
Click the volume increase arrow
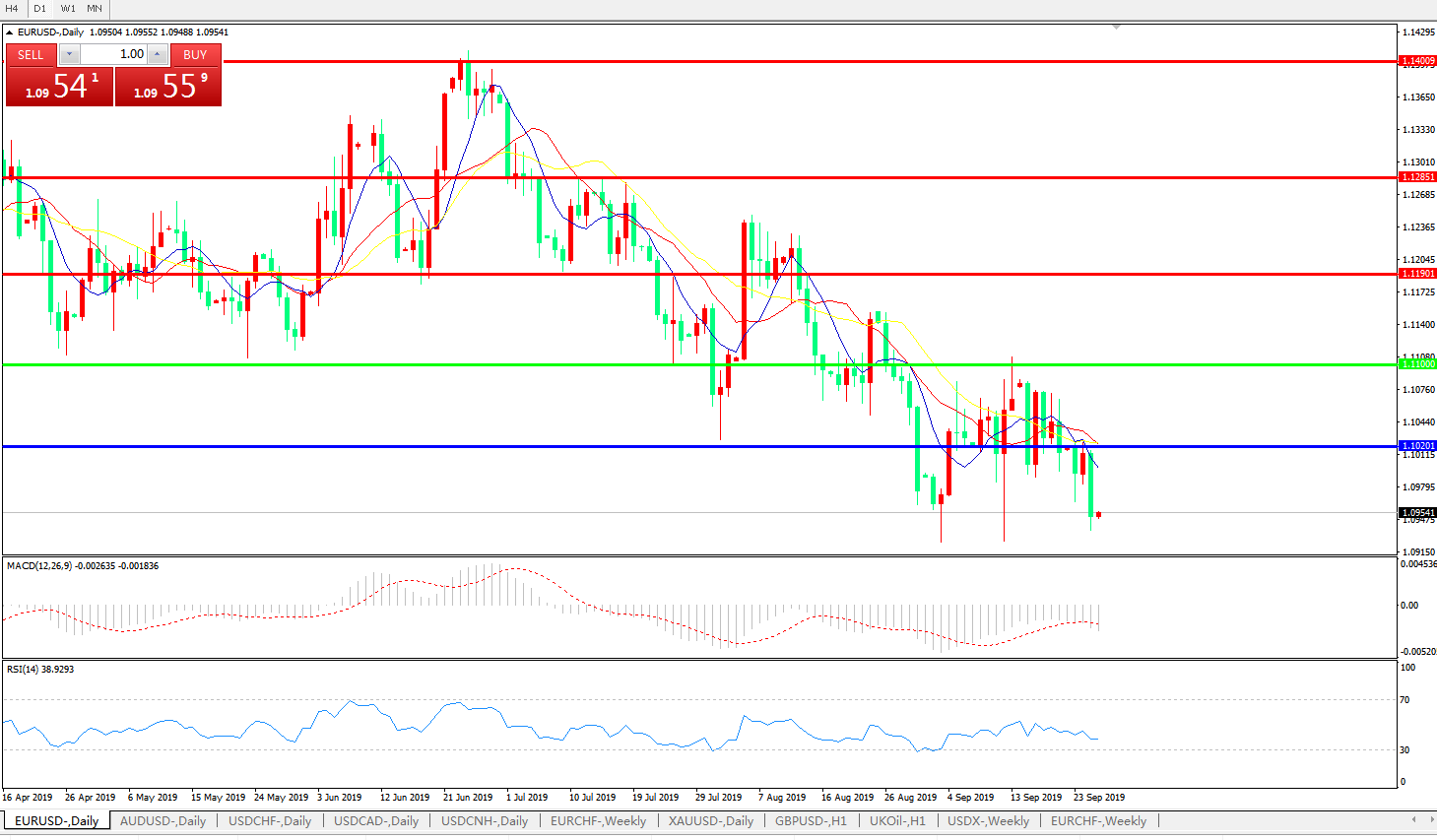click(158, 54)
